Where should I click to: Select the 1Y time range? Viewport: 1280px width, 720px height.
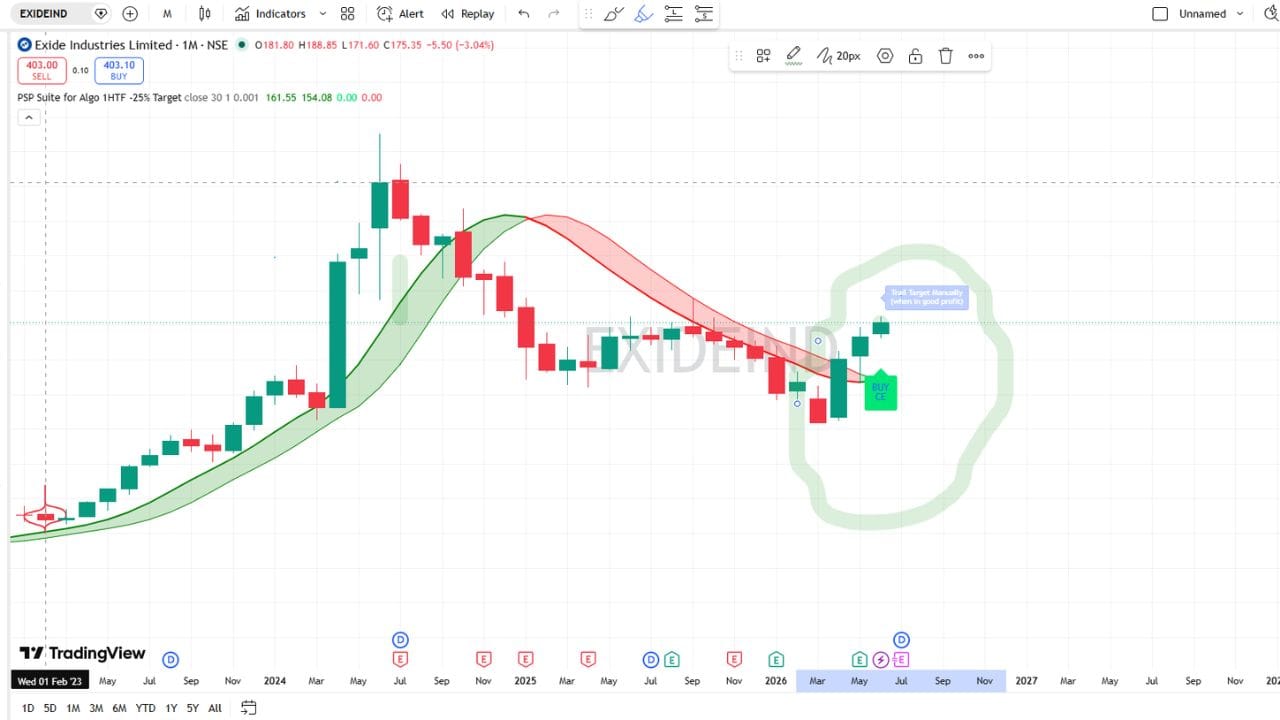click(x=171, y=708)
